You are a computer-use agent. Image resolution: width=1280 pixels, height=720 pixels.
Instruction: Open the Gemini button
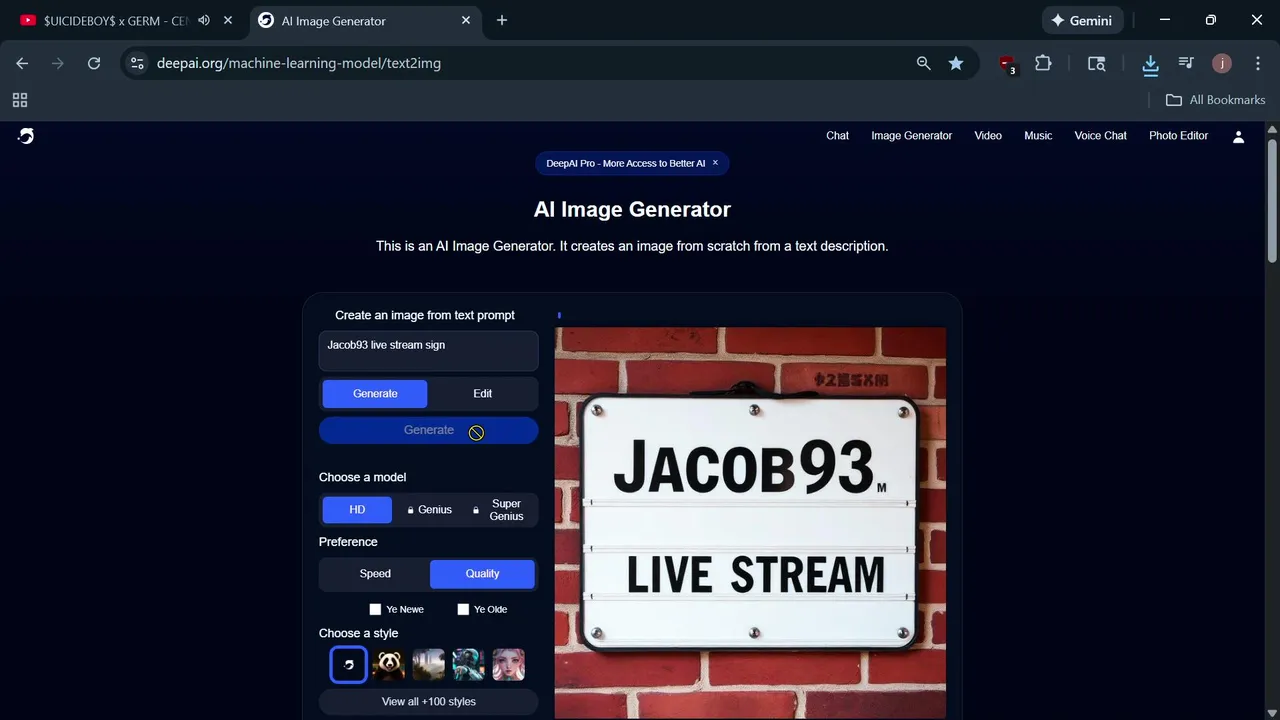[1083, 20]
